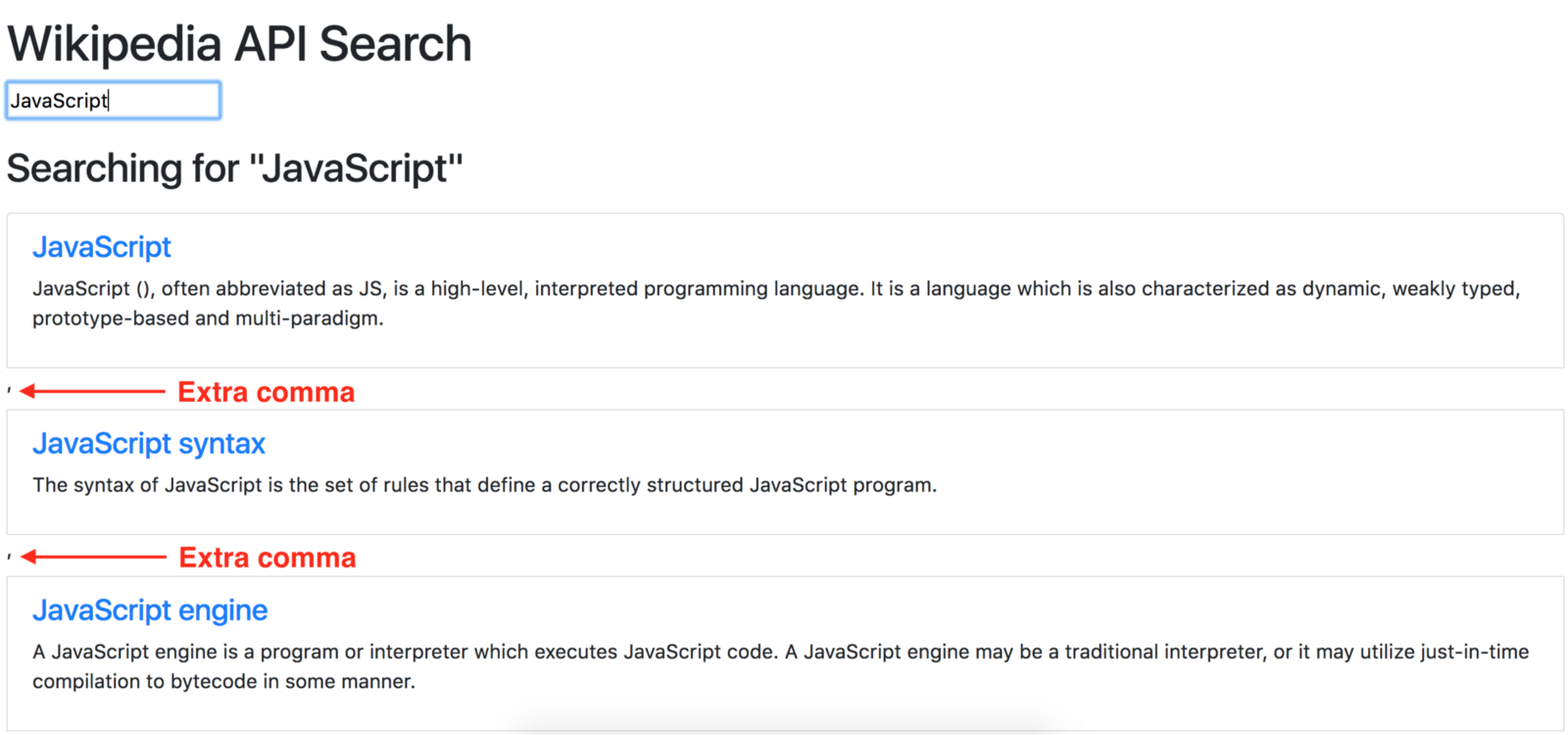Click the Searching for "JavaScript" heading
This screenshot has width=1568, height=735.
[x=234, y=169]
